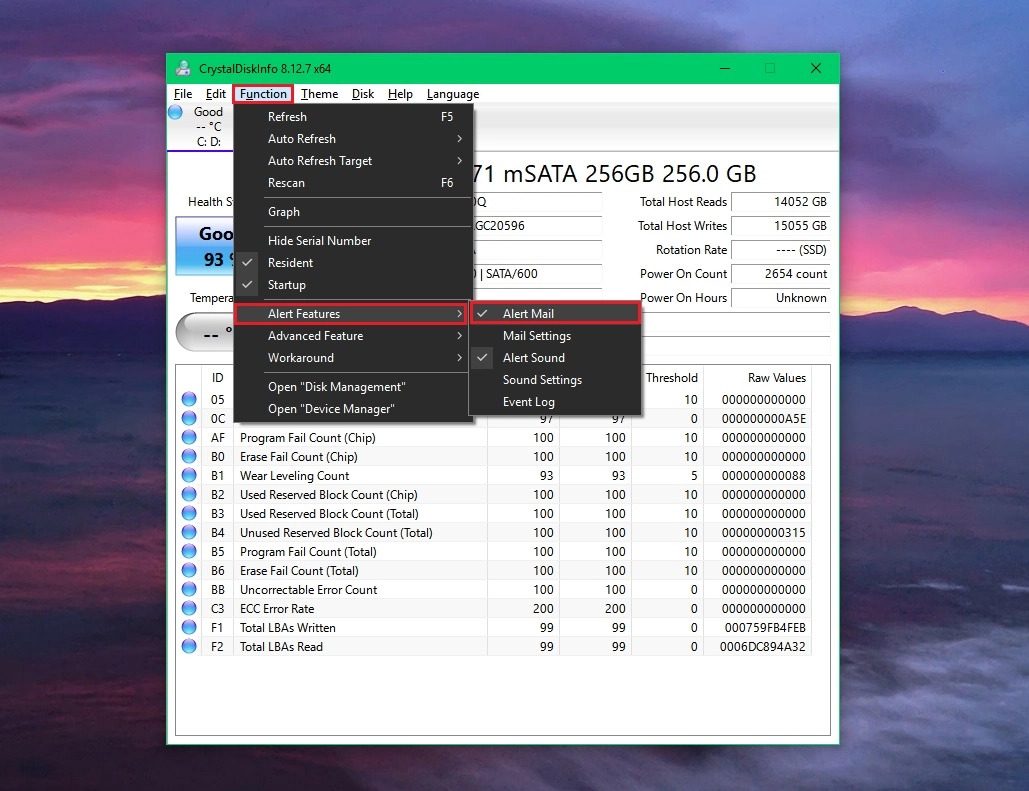The height and width of the screenshot is (791, 1029).
Task: Open the Edit menu
Action: pos(215,94)
